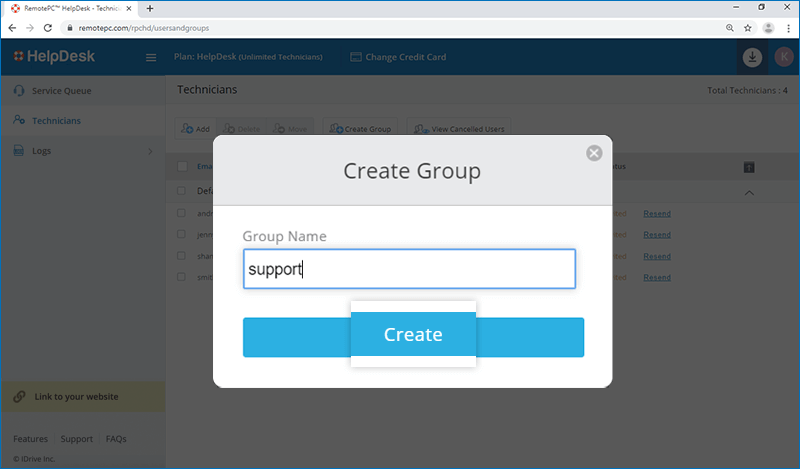Collapse the Default group with the chevron

point(750,192)
